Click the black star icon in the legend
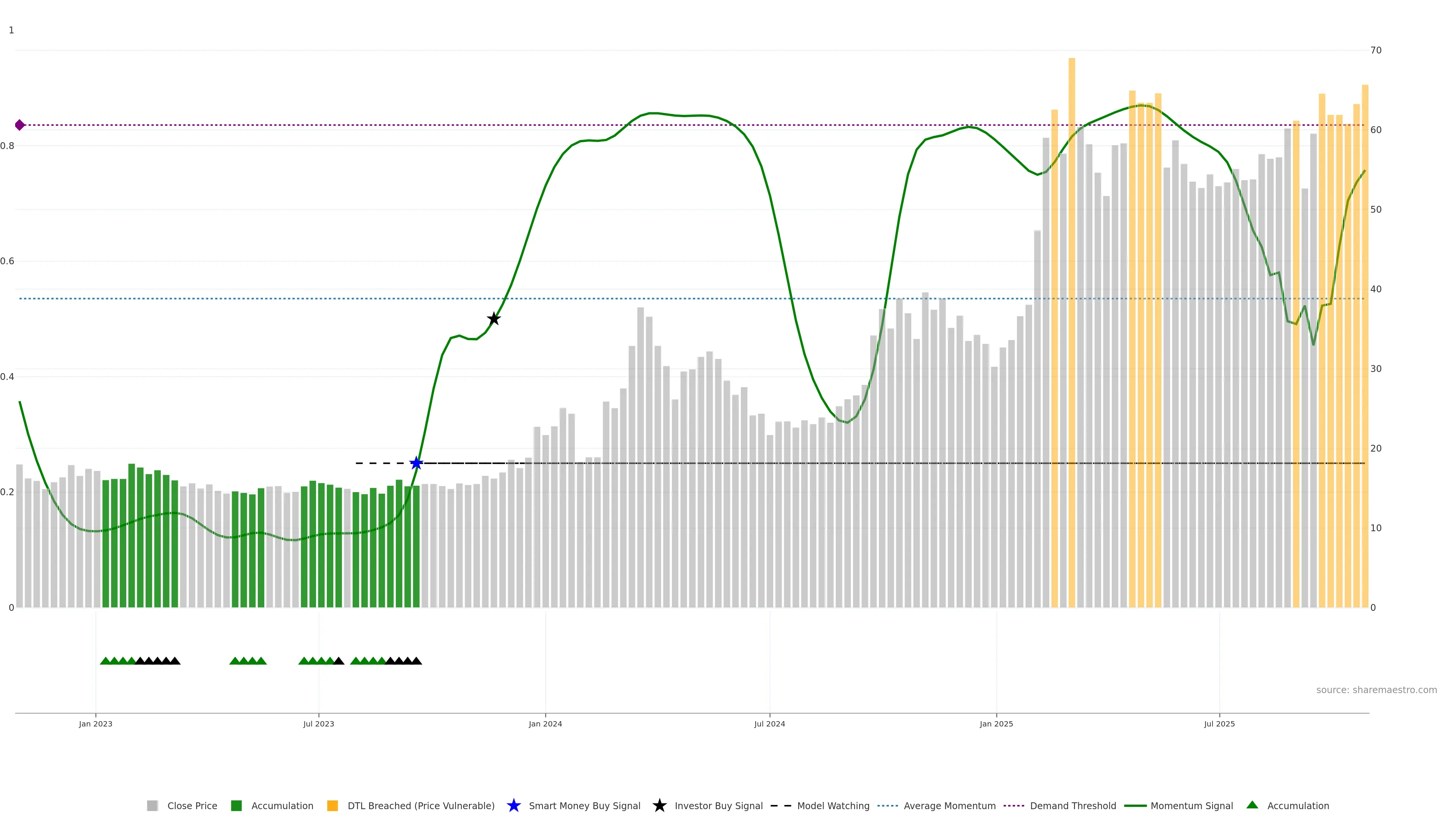Image resolution: width=1456 pixels, height=819 pixels. pos(659,805)
